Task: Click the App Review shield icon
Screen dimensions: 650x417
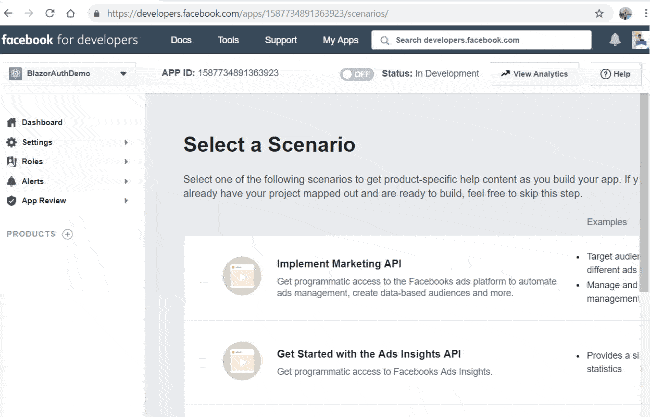Action: tap(11, 200)
